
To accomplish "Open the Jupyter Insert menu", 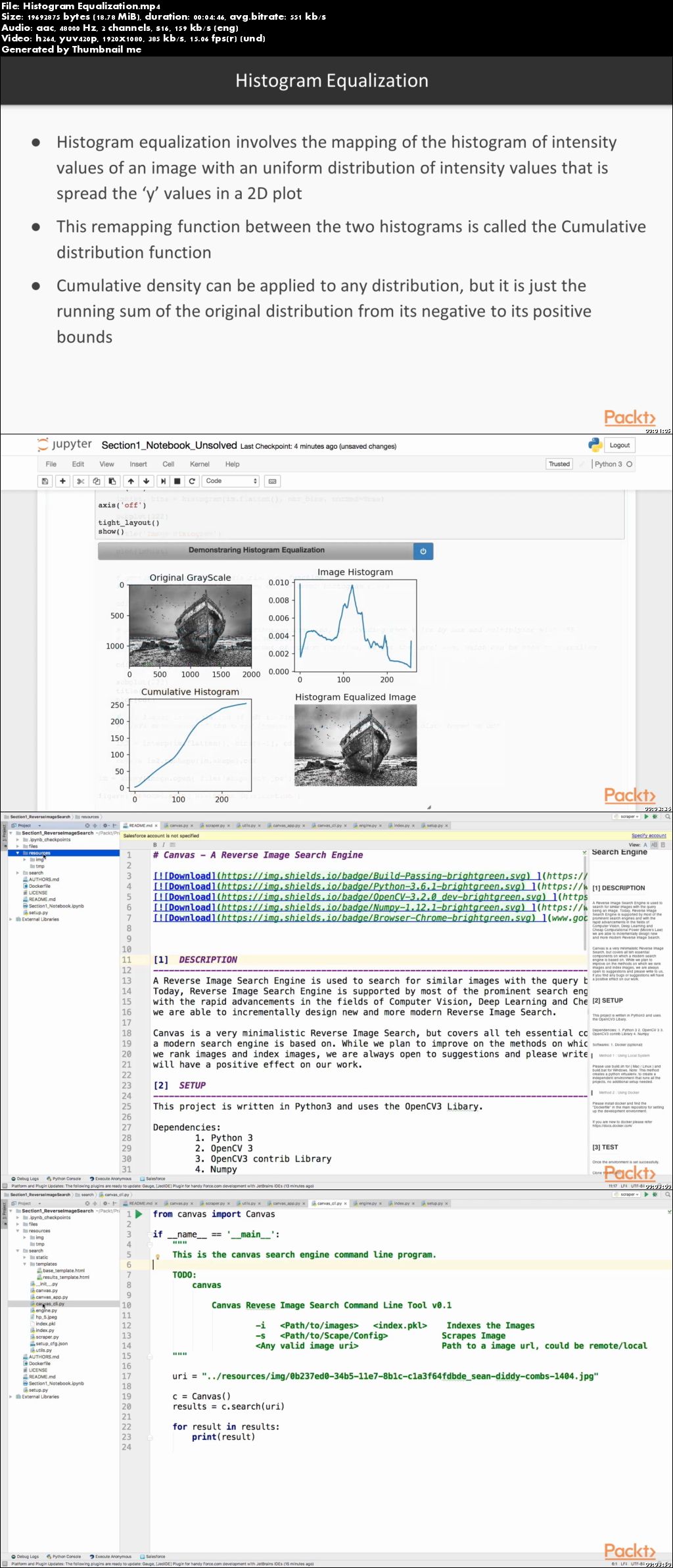I will coord(138,464).
